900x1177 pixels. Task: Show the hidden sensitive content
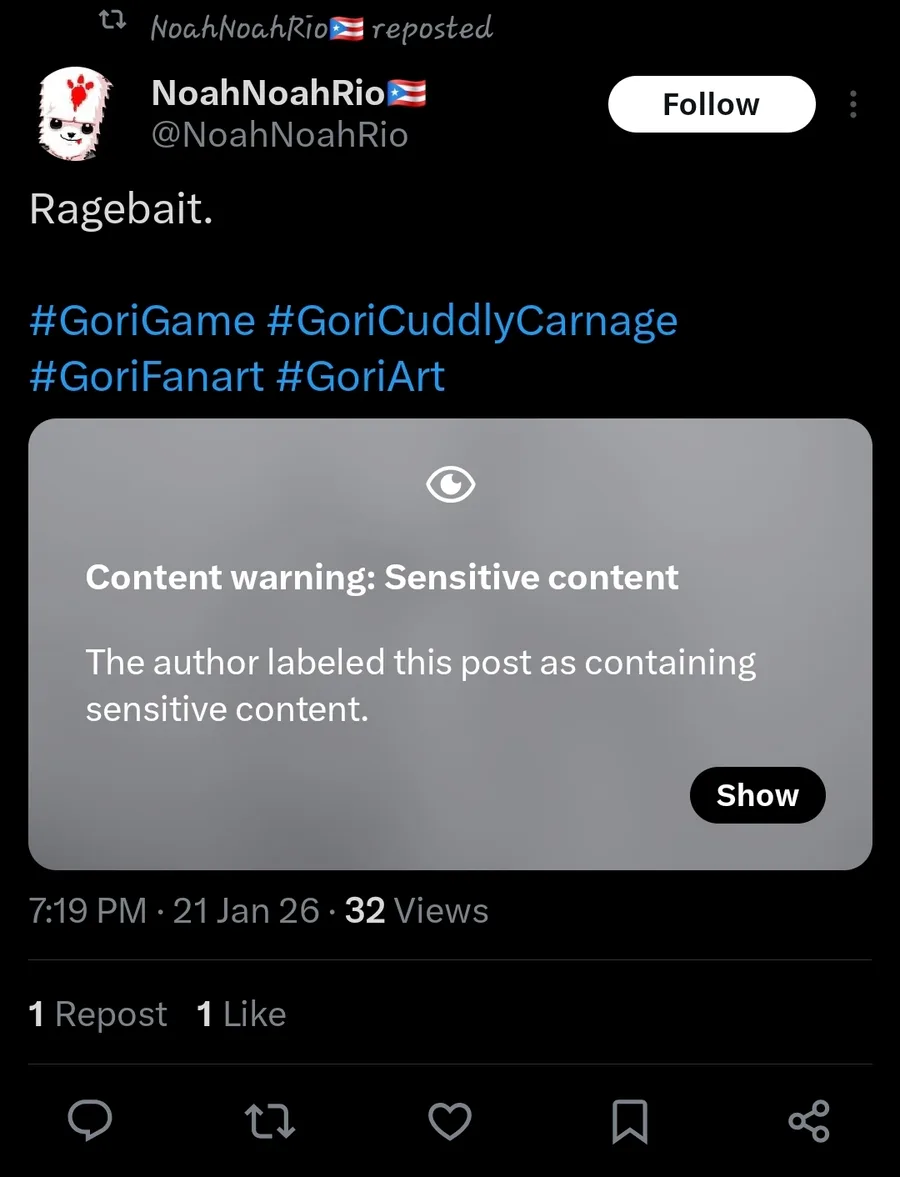(x=757, y=795)
